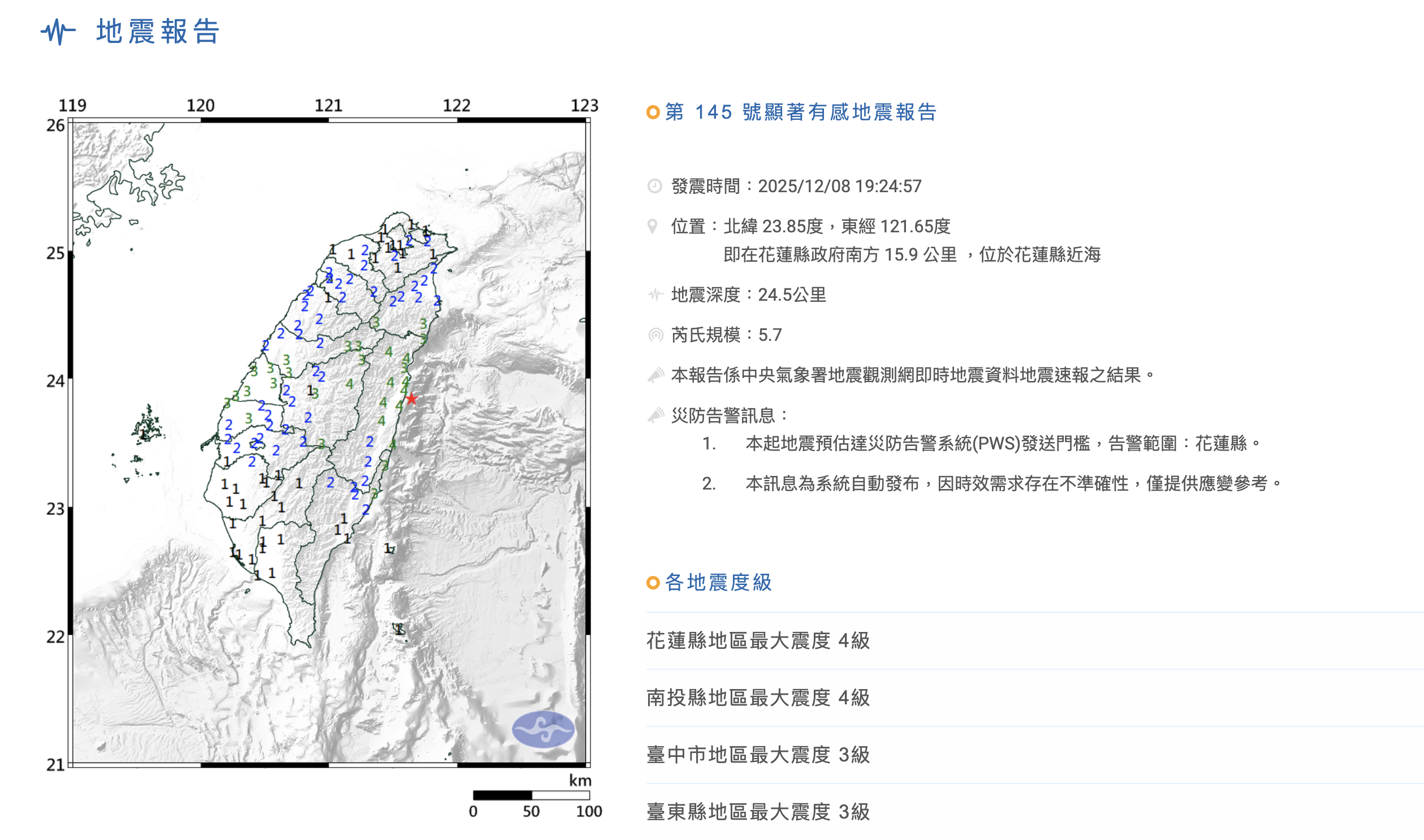This screenshot has width=1424, height=840.
Task: Select the 花蓮縣地區最大震度 4級 entry
Action: [759, 642]
